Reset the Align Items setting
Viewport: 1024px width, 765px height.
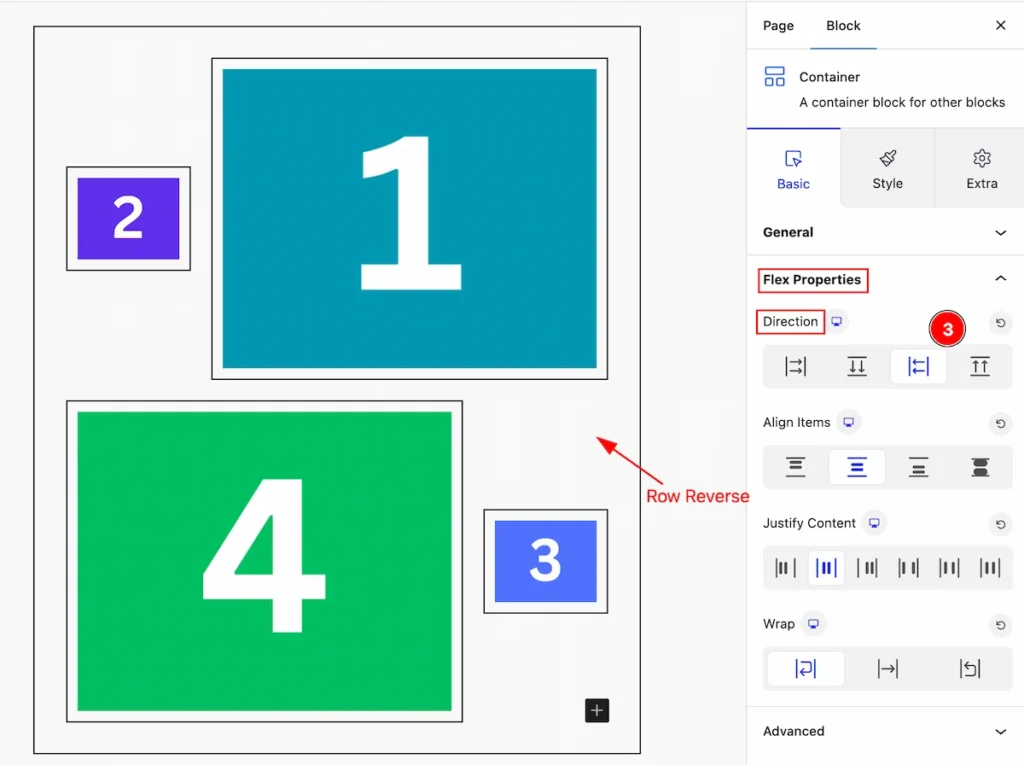(x=1000, y=423)
